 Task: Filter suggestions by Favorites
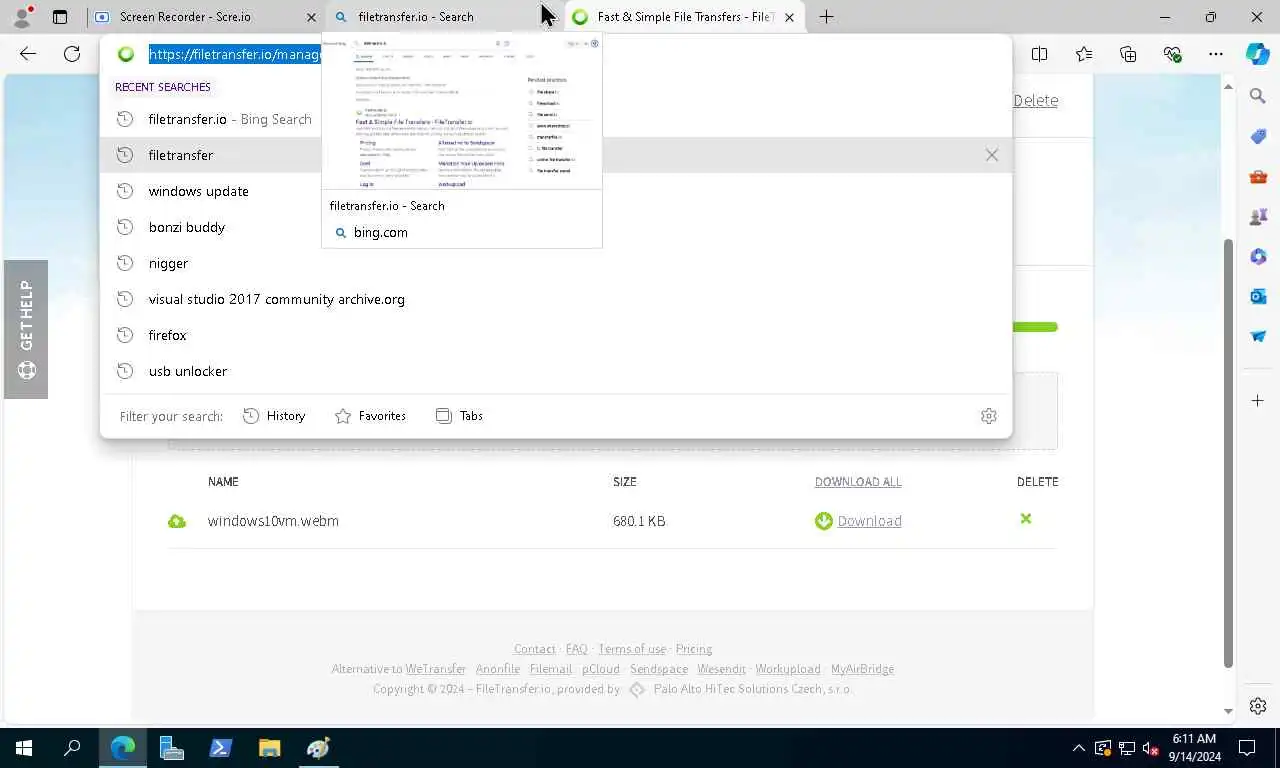(370, 416)
